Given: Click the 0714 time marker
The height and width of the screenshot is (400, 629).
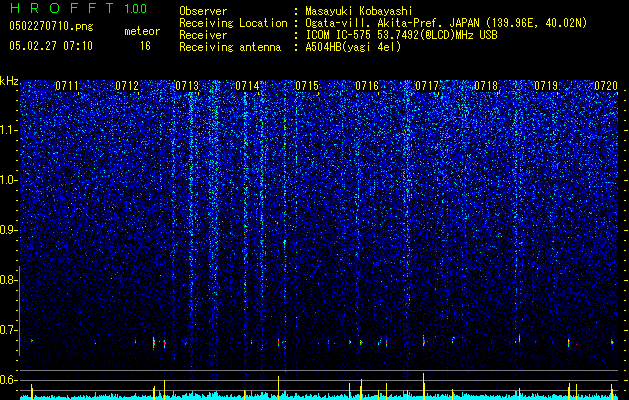Looking at the screenshot, I should click(x=247, y=86).
